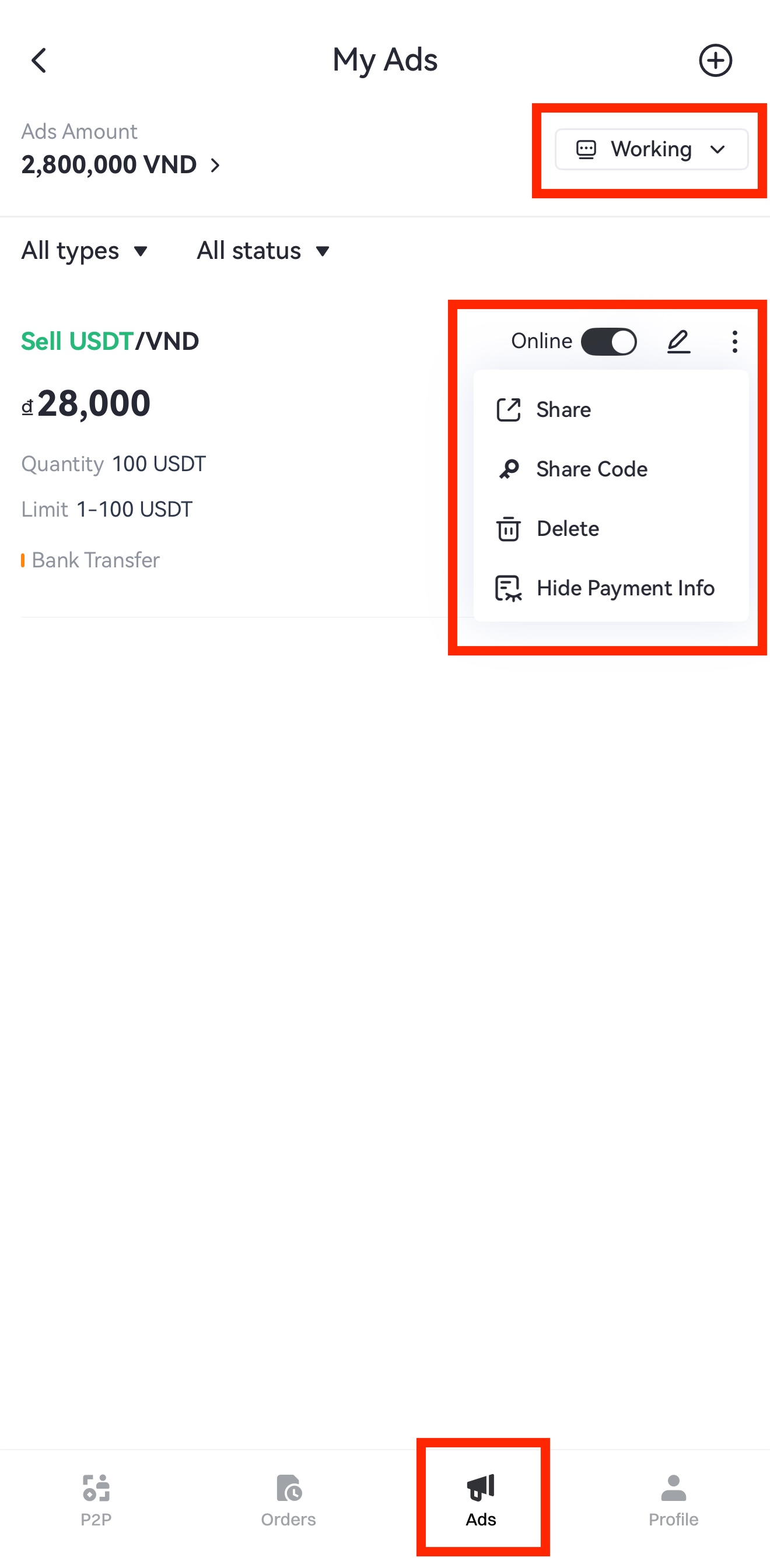This screenshot has width=770, height=1568.
Task: Tap the back arrow icon
Action: coord(39,60)
